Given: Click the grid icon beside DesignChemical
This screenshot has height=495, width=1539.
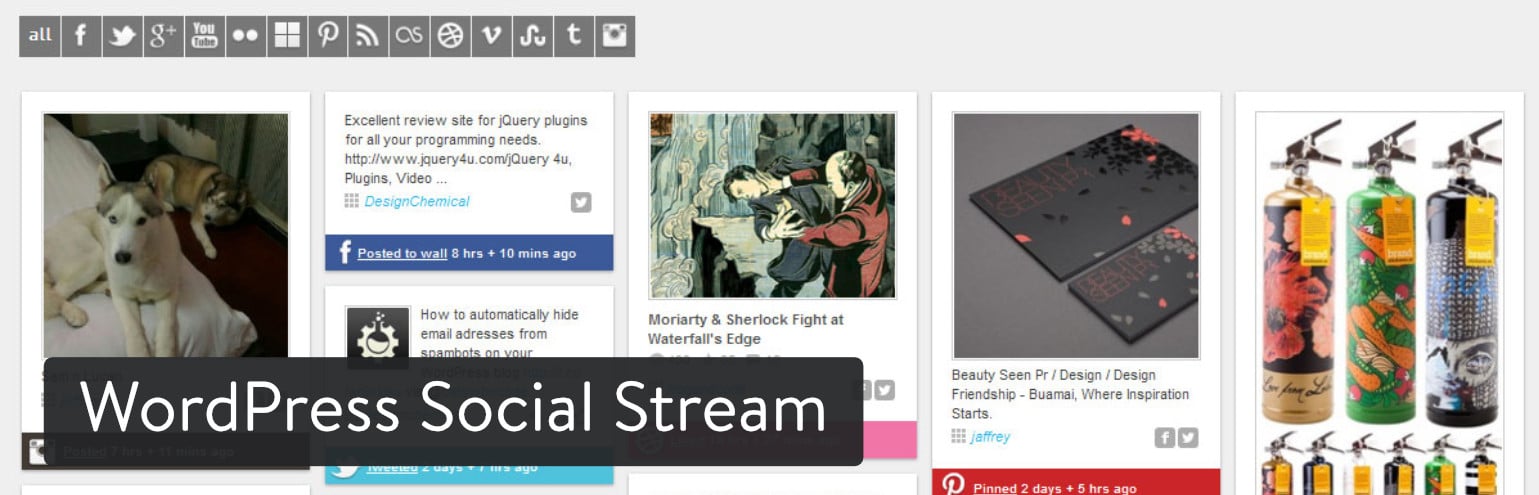Looking at the screenshot, I should click(x=351, y=201).
